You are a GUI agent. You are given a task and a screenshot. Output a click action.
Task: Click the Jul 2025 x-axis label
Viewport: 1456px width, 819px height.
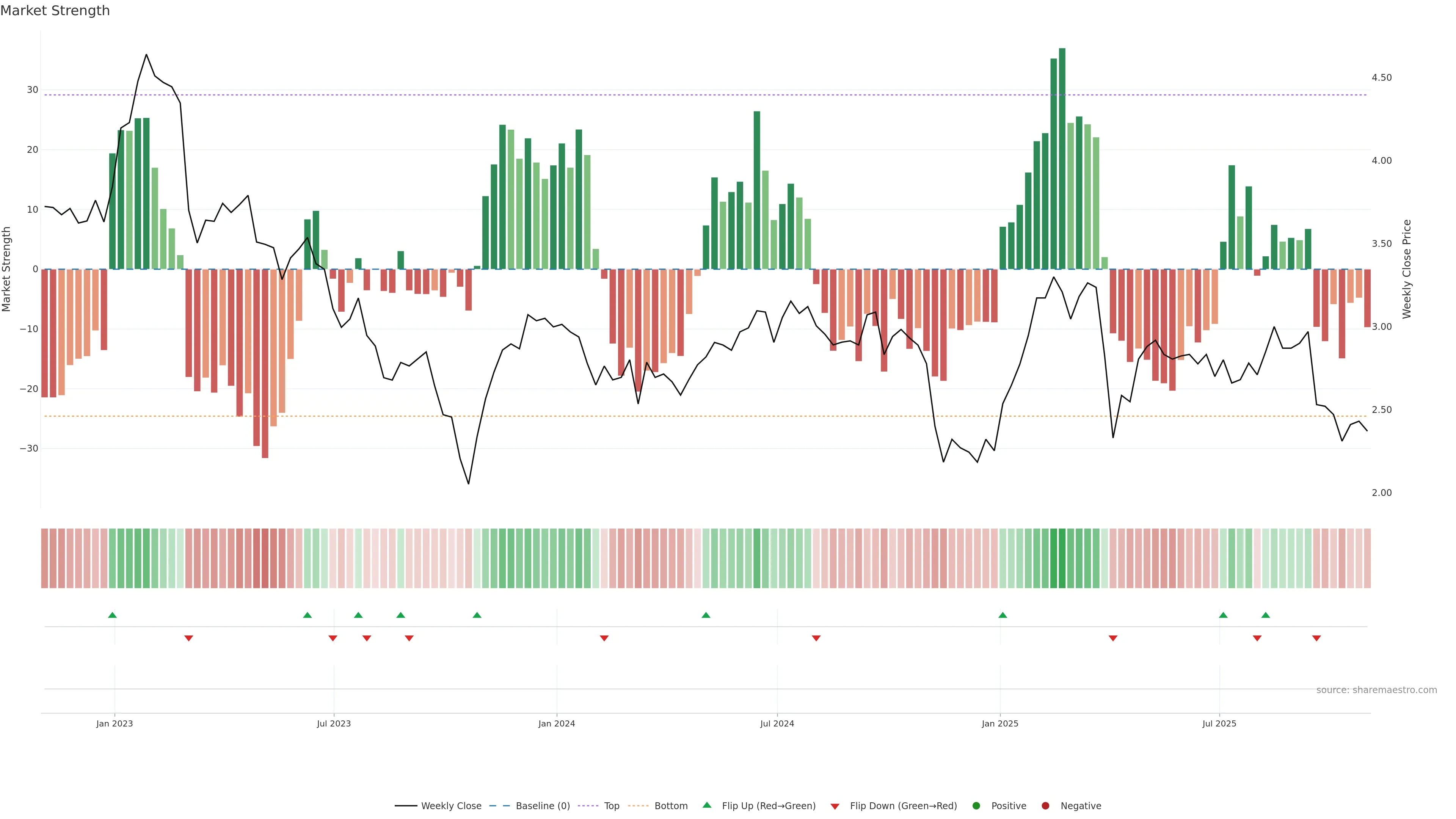tap(1219, 723)
